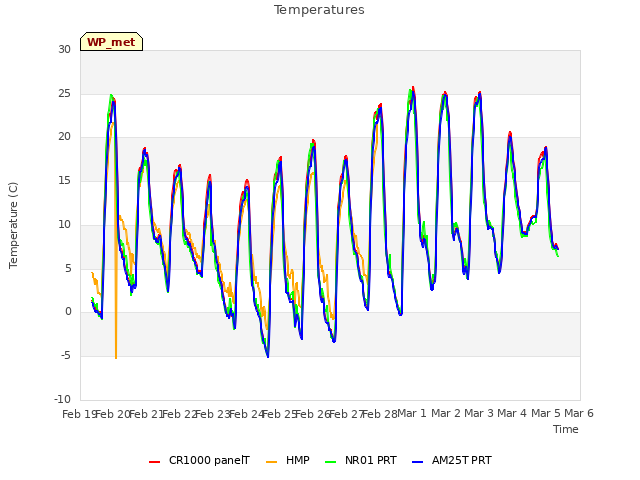Click the Feb 19 x-axis tick label
The image size is (640, 480).
pos(79,414)
